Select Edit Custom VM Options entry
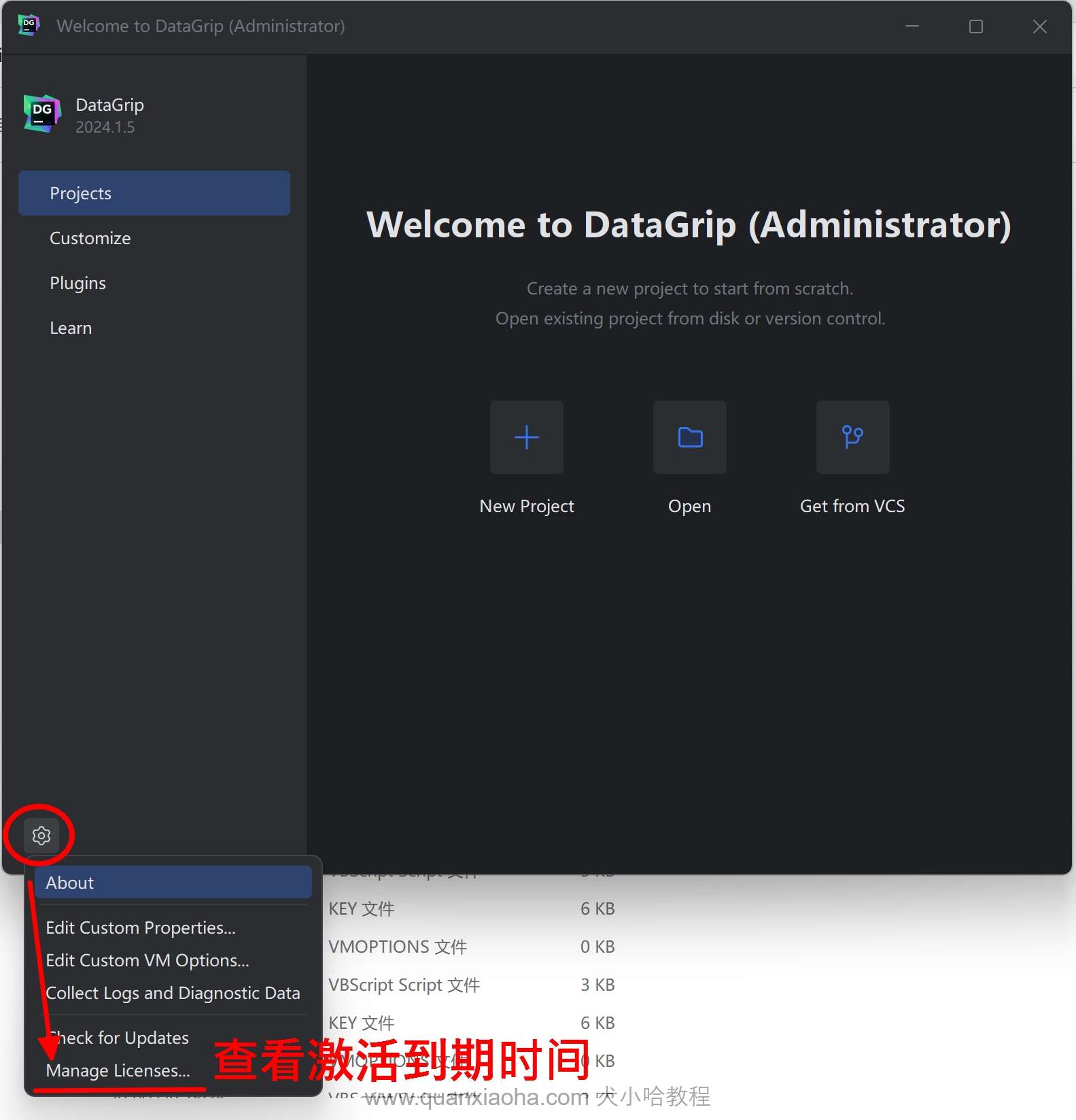Screen dimensions: 1076x1120 pyautogui.click(x=173, y=960)
